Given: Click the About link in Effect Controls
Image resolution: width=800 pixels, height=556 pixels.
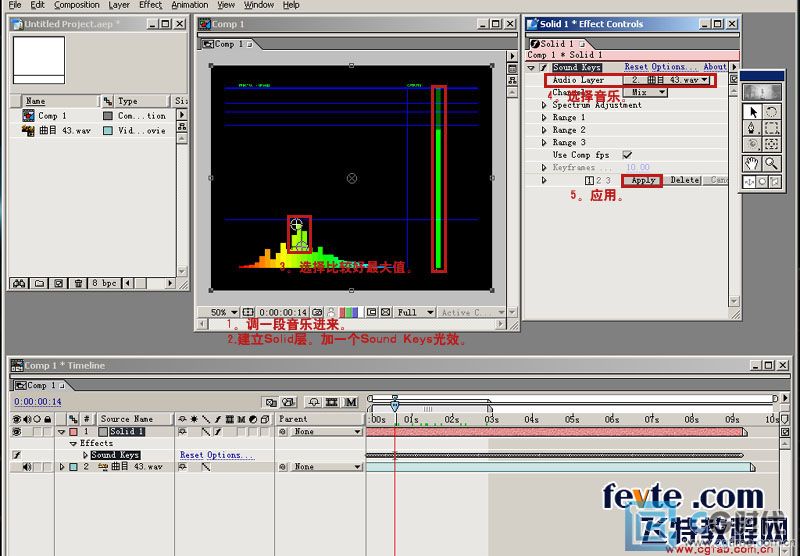Looking at the screenshot, I should (715, 67).
